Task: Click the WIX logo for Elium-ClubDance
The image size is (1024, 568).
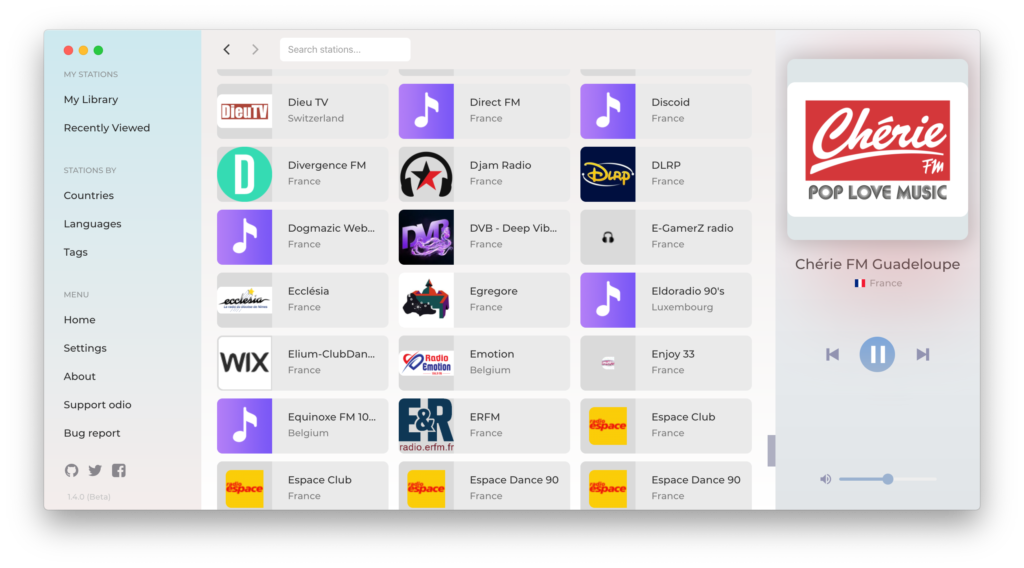Action: (x=244, y=363)
